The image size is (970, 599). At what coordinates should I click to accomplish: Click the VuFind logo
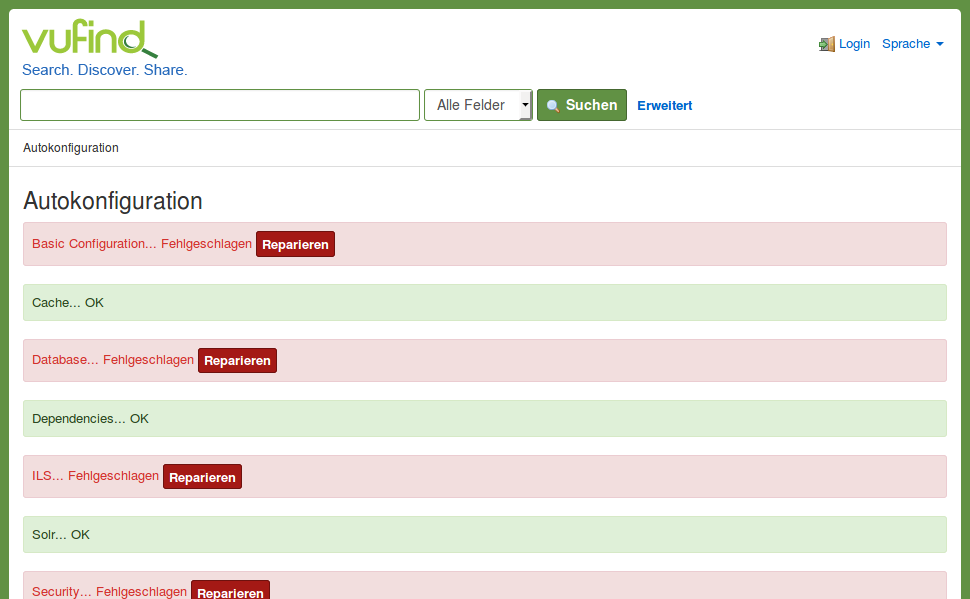point(89,40)
